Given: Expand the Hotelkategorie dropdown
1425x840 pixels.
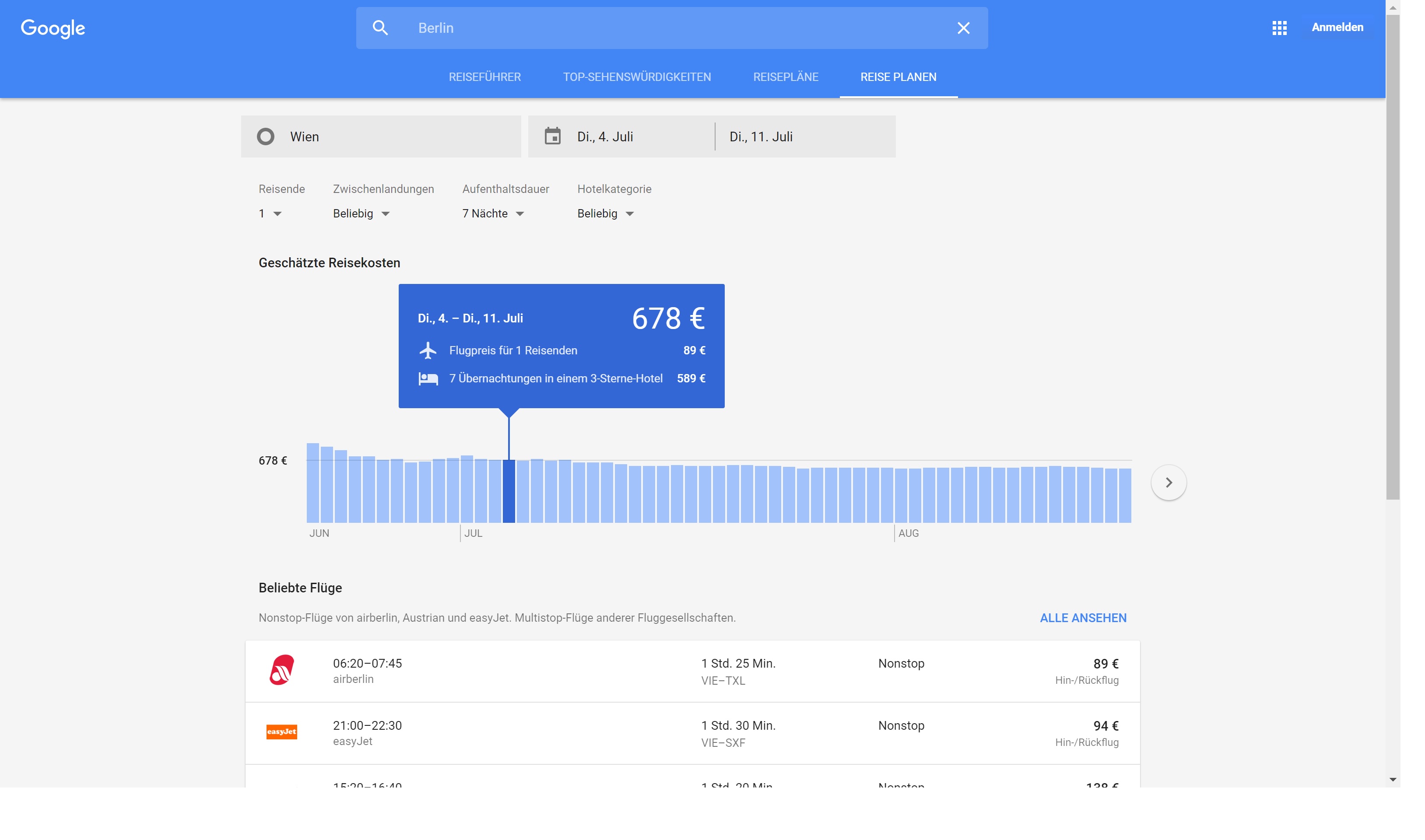Looking at the screenshot, I should pos(605,213).
